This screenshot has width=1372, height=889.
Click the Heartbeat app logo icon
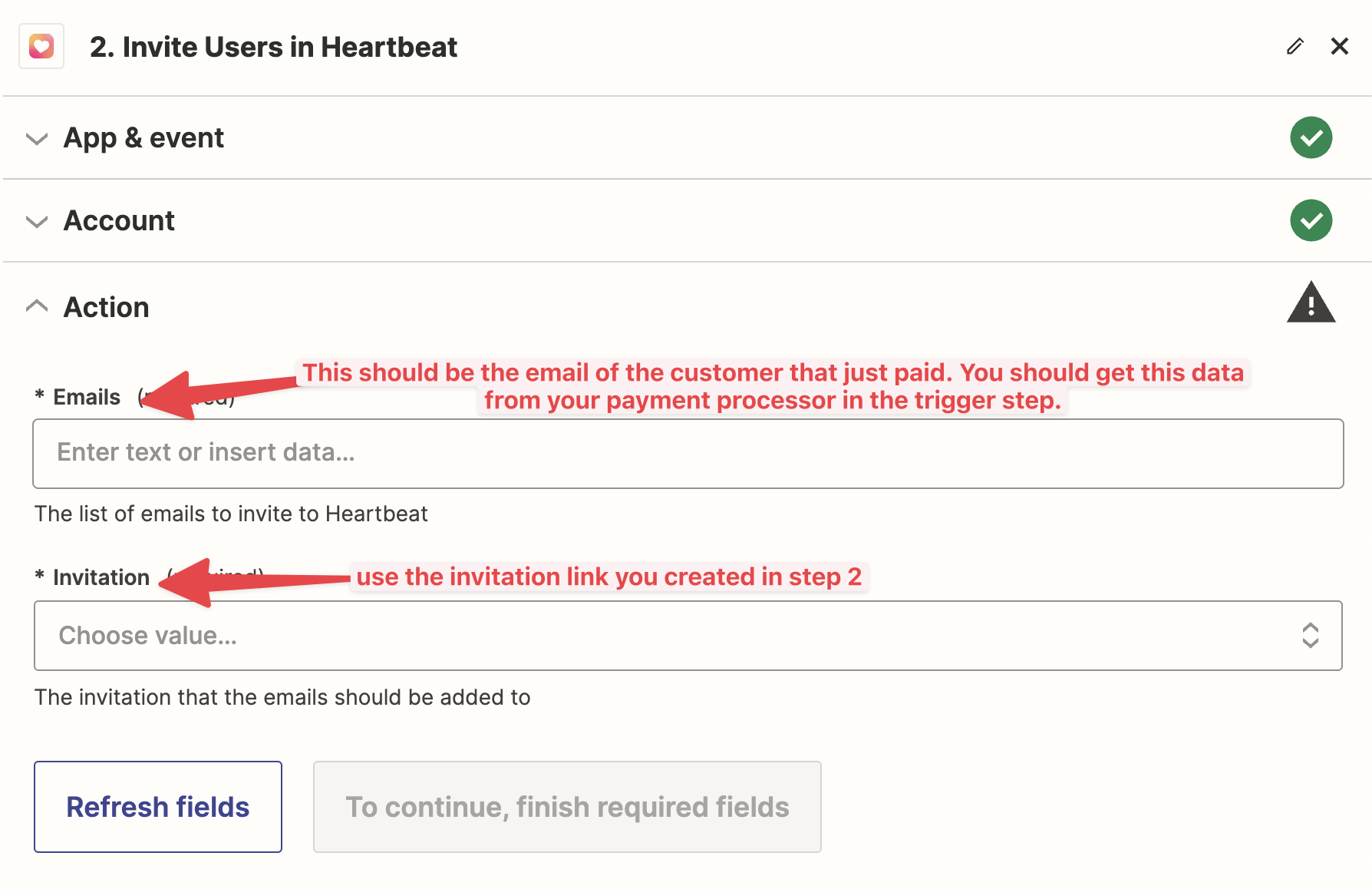point(41,47)
